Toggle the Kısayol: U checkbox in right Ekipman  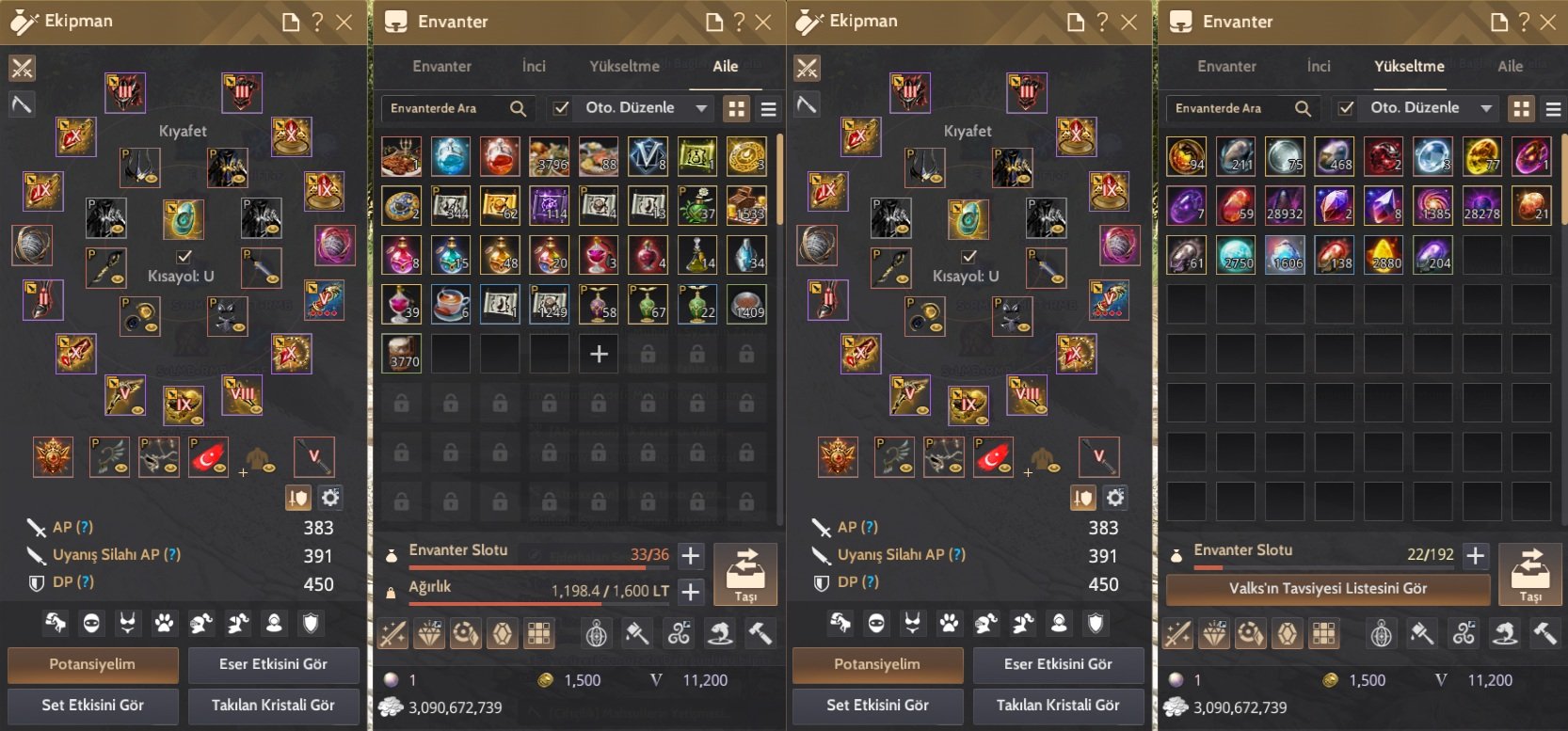click(968, 256)
